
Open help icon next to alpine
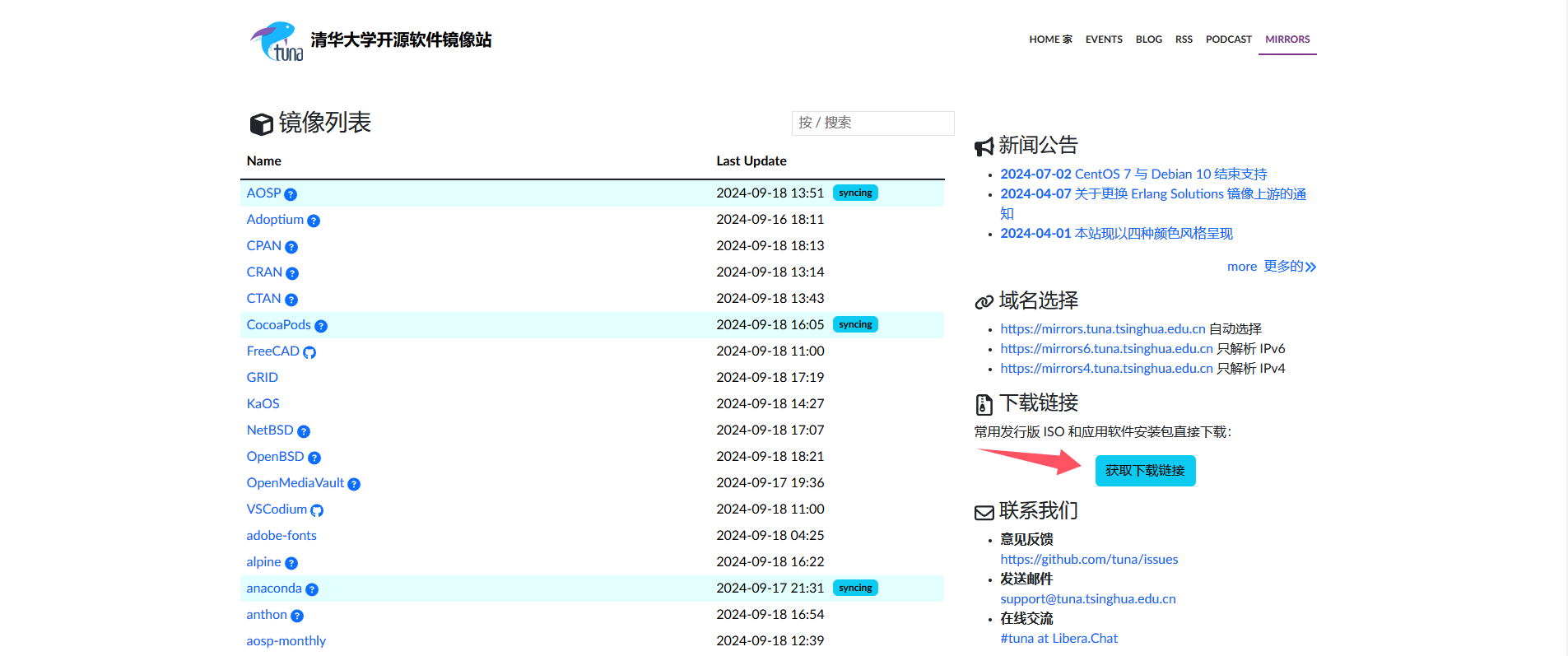(x=291, y=563)
